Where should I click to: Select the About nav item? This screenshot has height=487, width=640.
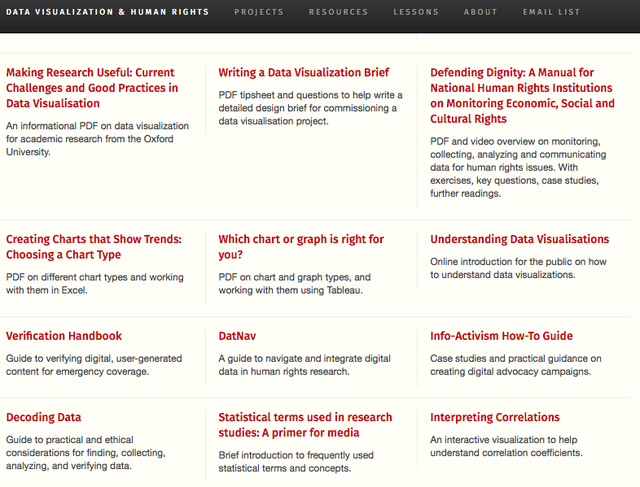pyautogui.click(x=480, y=12)
